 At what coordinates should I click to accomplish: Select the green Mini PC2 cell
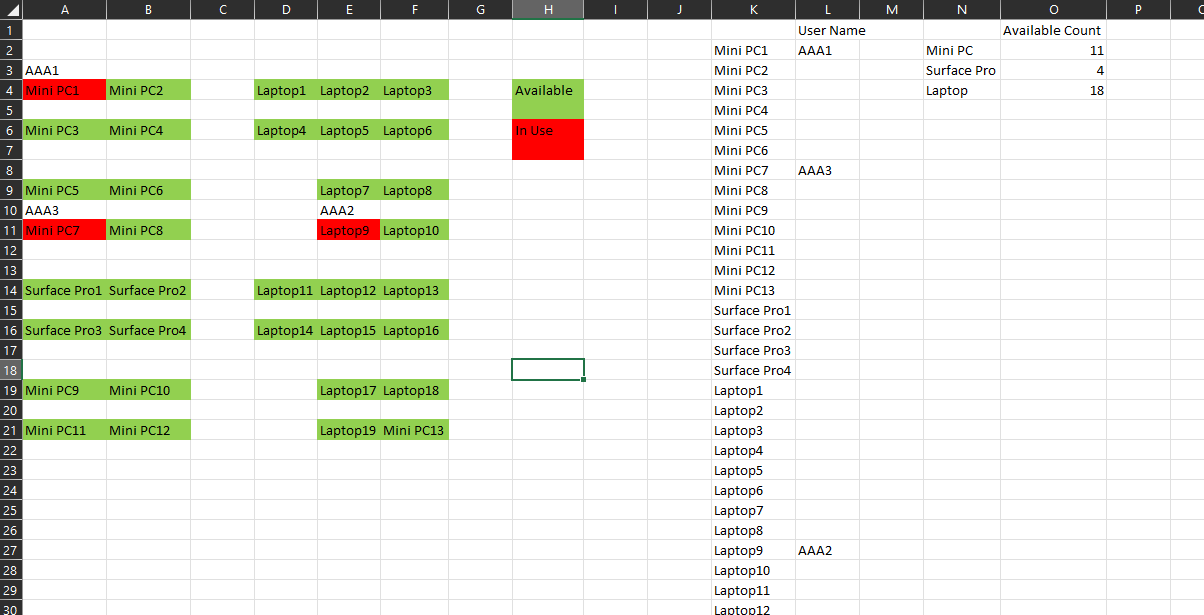click(148, 90)
